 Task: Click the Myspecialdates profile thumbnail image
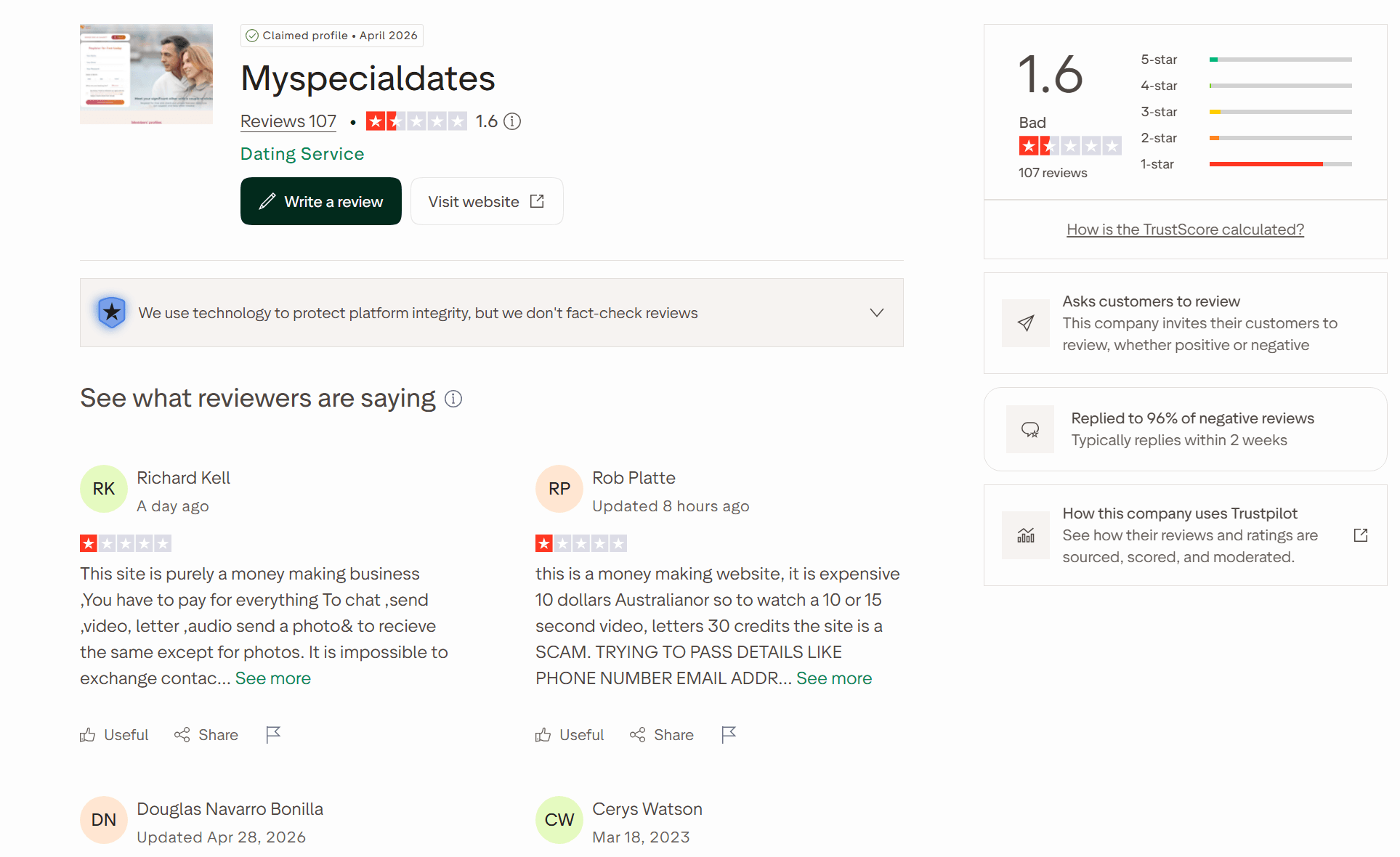click(146, 74)
